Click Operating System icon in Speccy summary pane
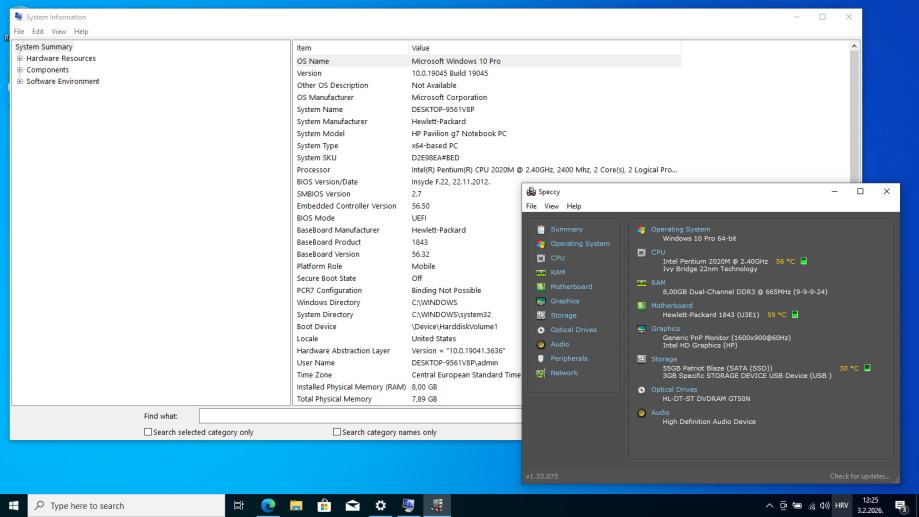This screenshot has width=919, height=517. (641, 230)
